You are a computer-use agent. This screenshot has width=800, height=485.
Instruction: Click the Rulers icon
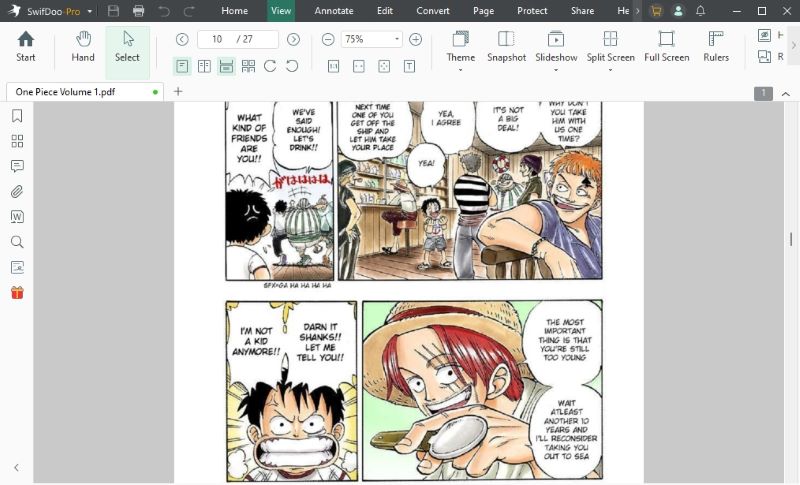[x=715, y=46]
